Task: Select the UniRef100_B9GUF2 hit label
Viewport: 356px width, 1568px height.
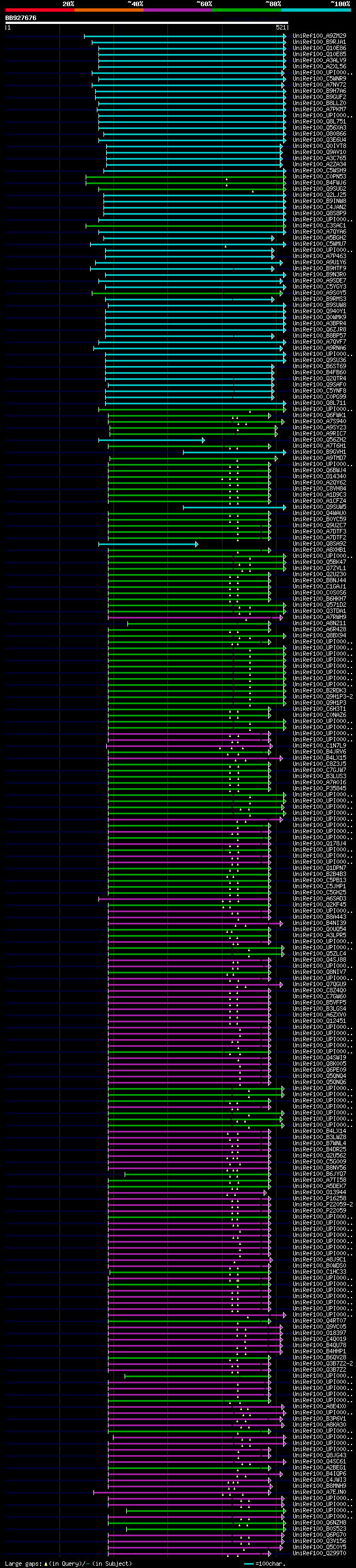Action: 319,97
